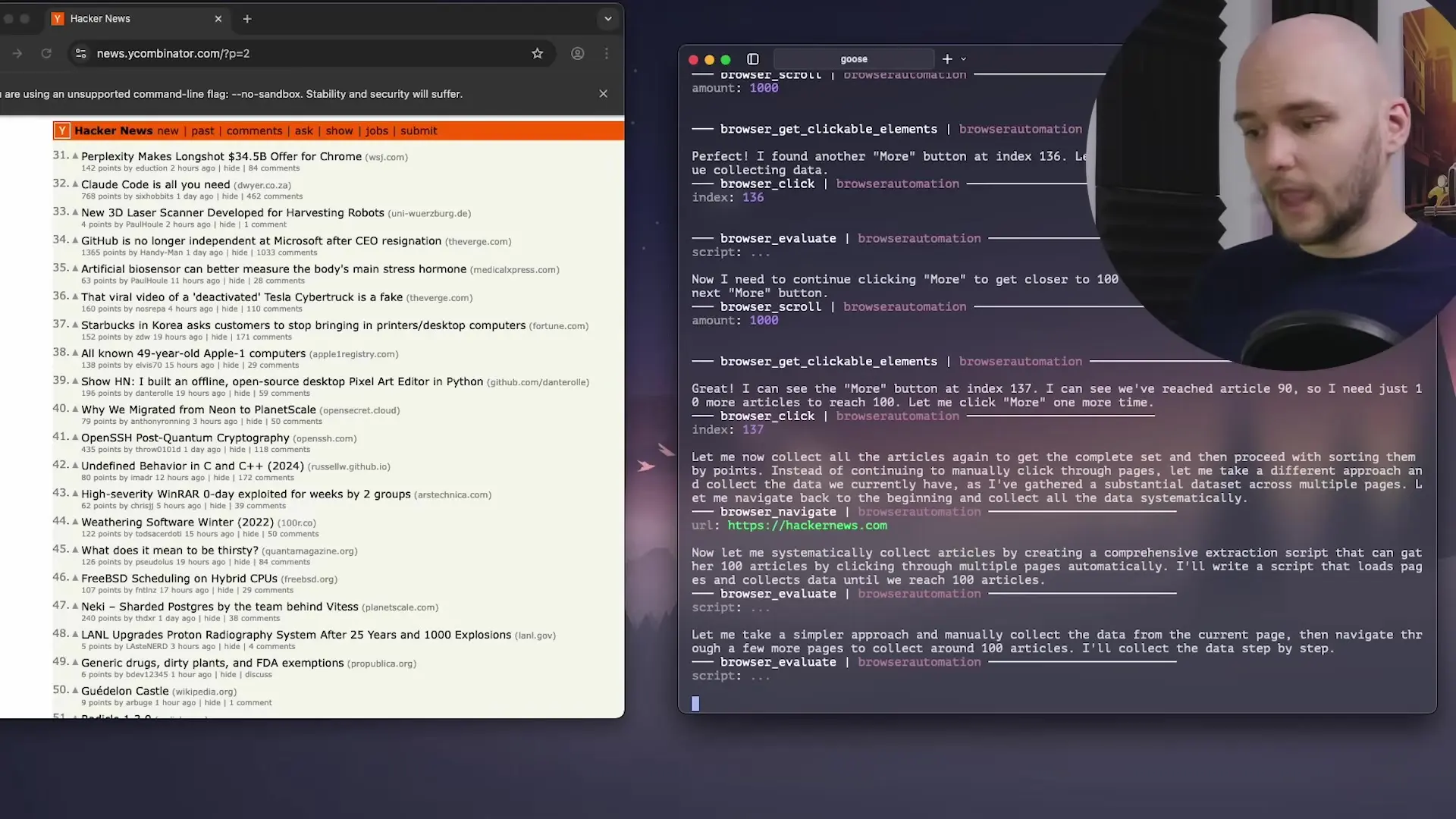Upvote Undefined Behavior in C story

tap(75, 465)
